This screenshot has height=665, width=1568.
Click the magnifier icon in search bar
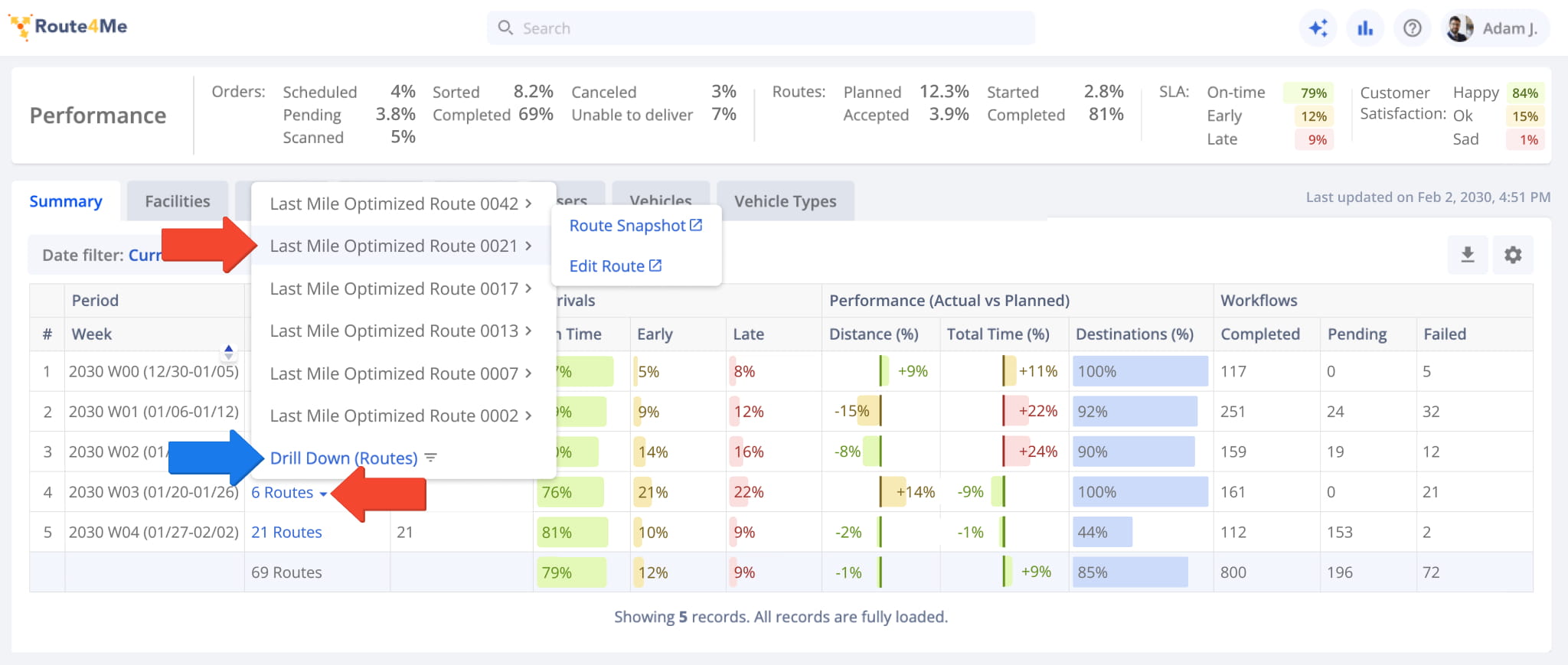505,28
